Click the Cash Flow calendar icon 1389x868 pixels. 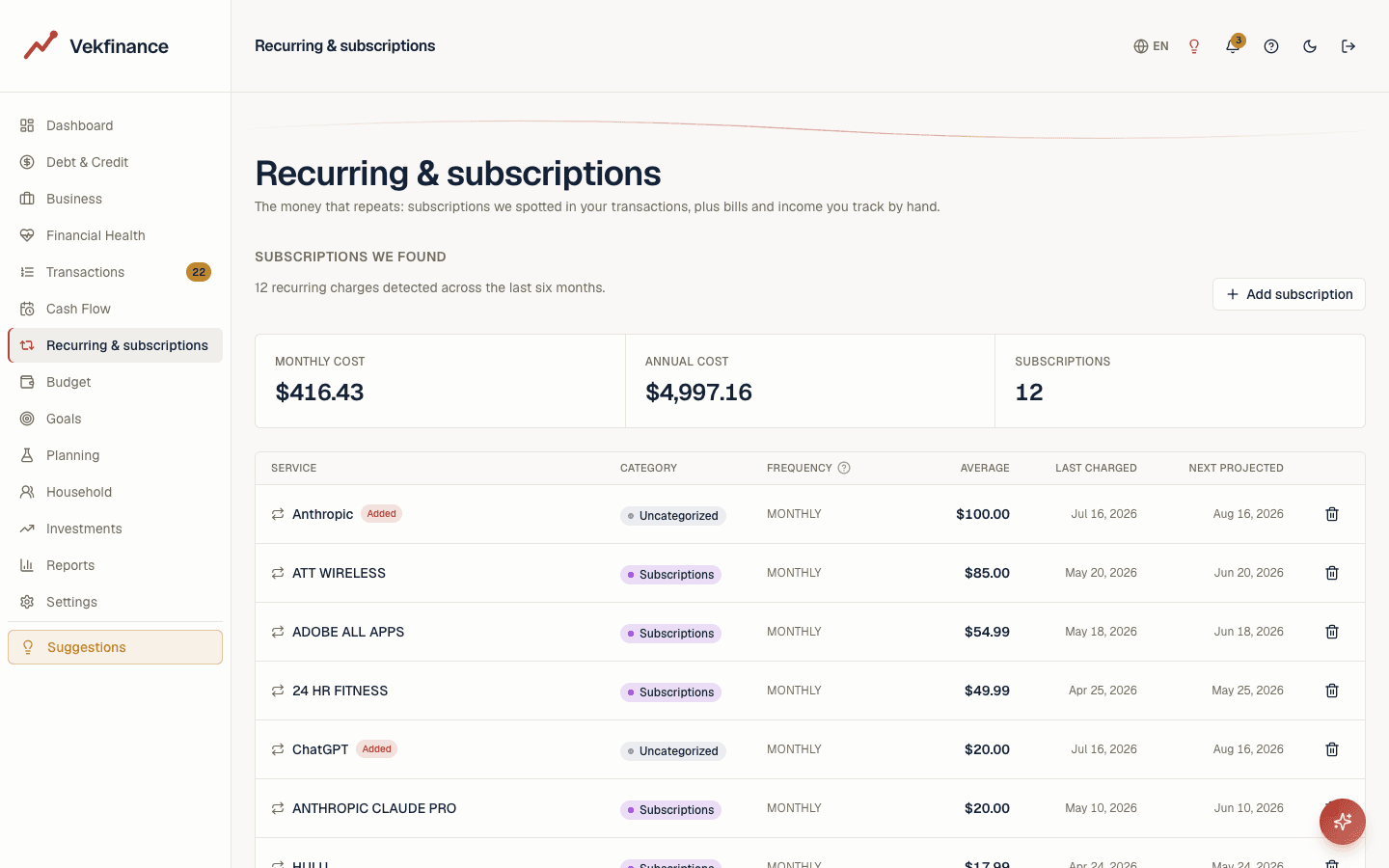point(27,309)
